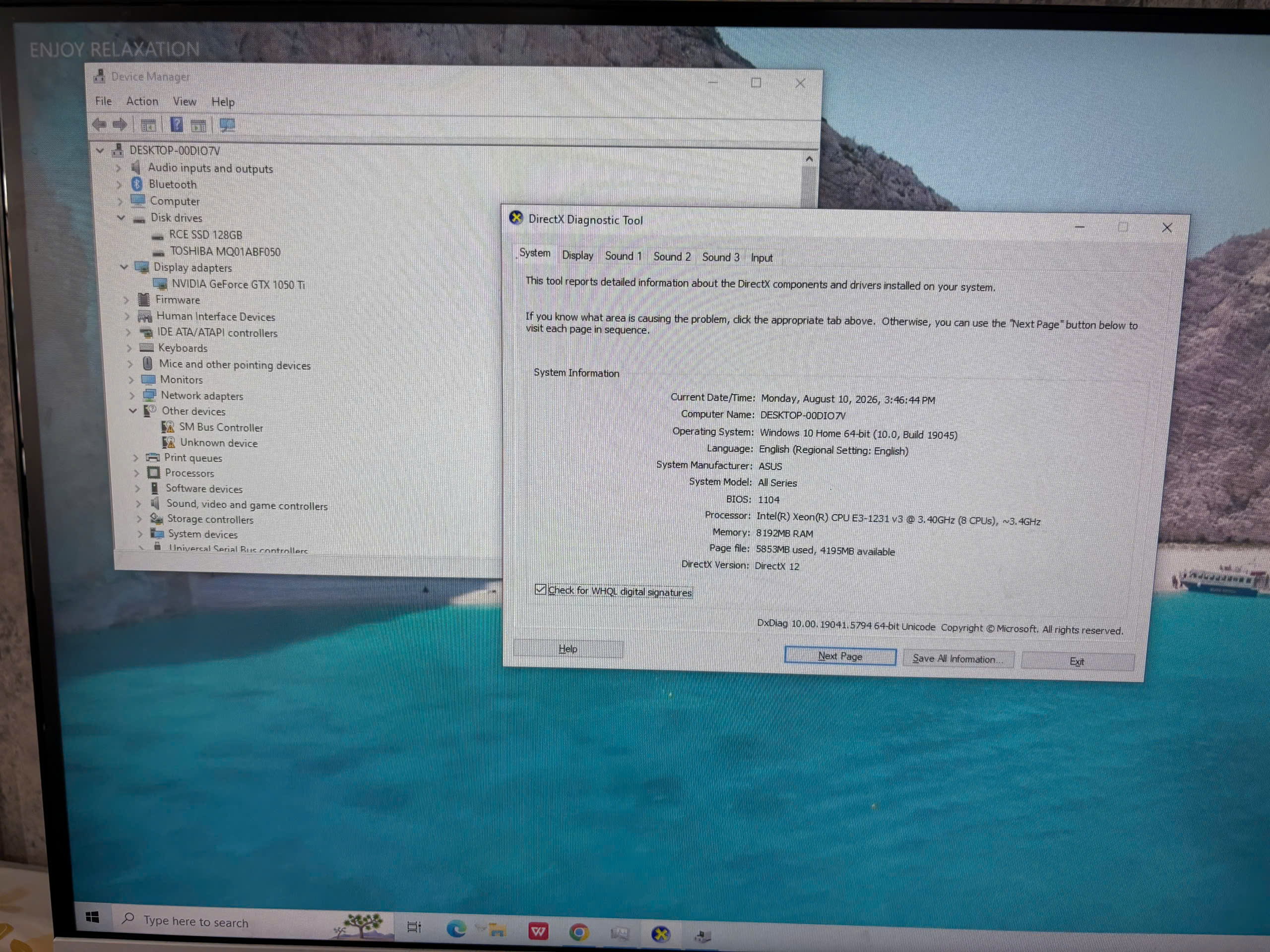This screenshot has width=1270, height=952.
Task: Click the Bluetooth category icon
Action: [x=136, y=183]
